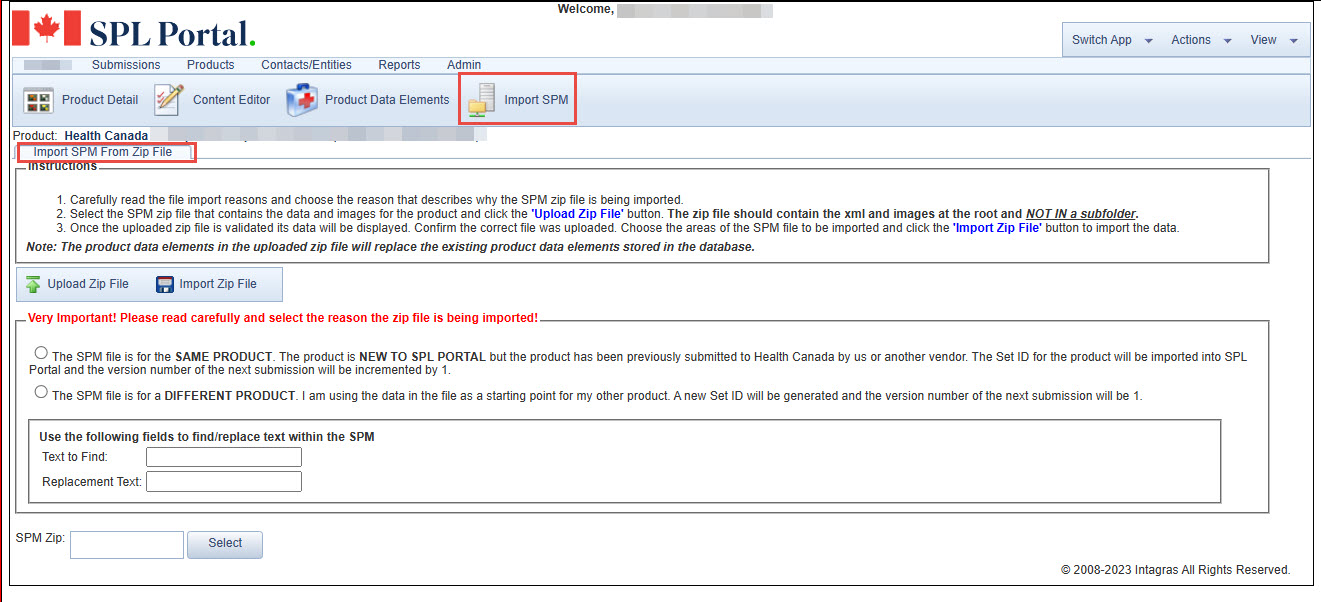Open the Contacts/Entities menu
1321x602 pixels.
(306, 65)
